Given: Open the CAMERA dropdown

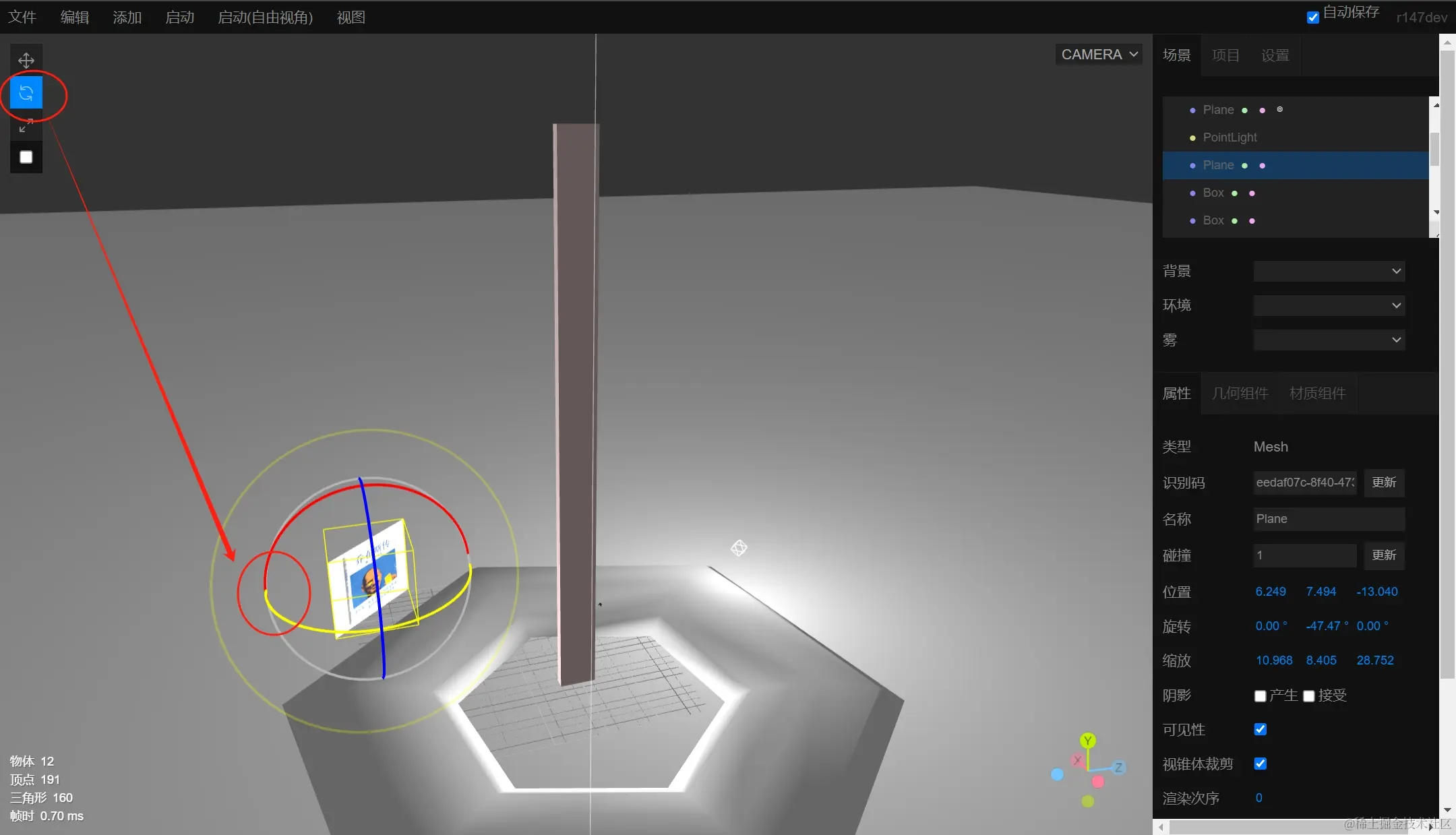Looking at the screenshot, I should [1099, 55].
